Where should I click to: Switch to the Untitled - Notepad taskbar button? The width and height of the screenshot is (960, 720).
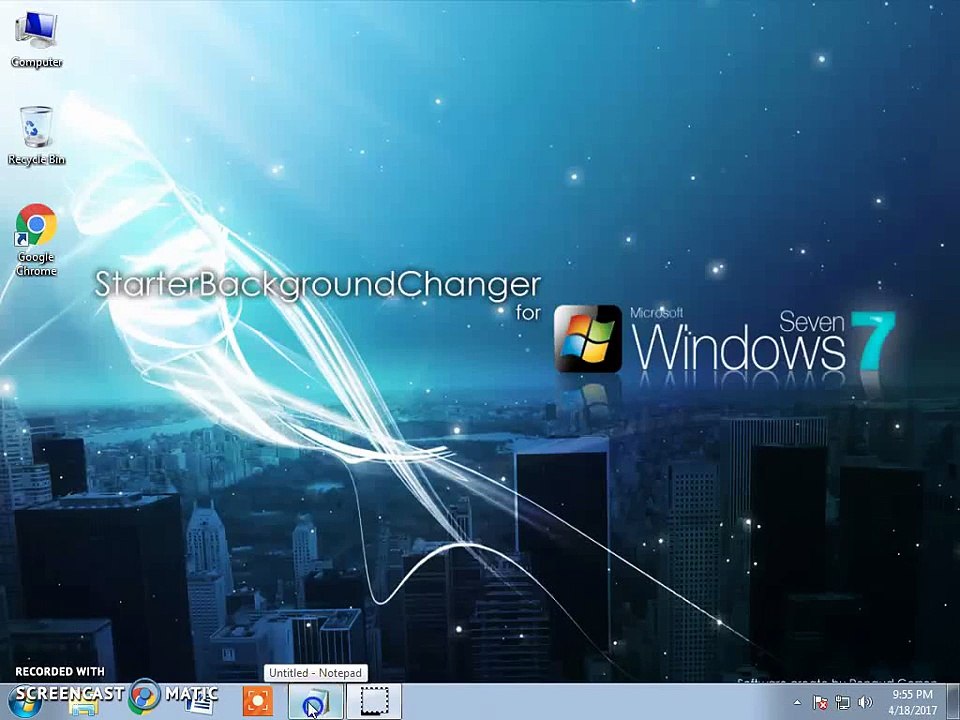click(x=316, y=702)
